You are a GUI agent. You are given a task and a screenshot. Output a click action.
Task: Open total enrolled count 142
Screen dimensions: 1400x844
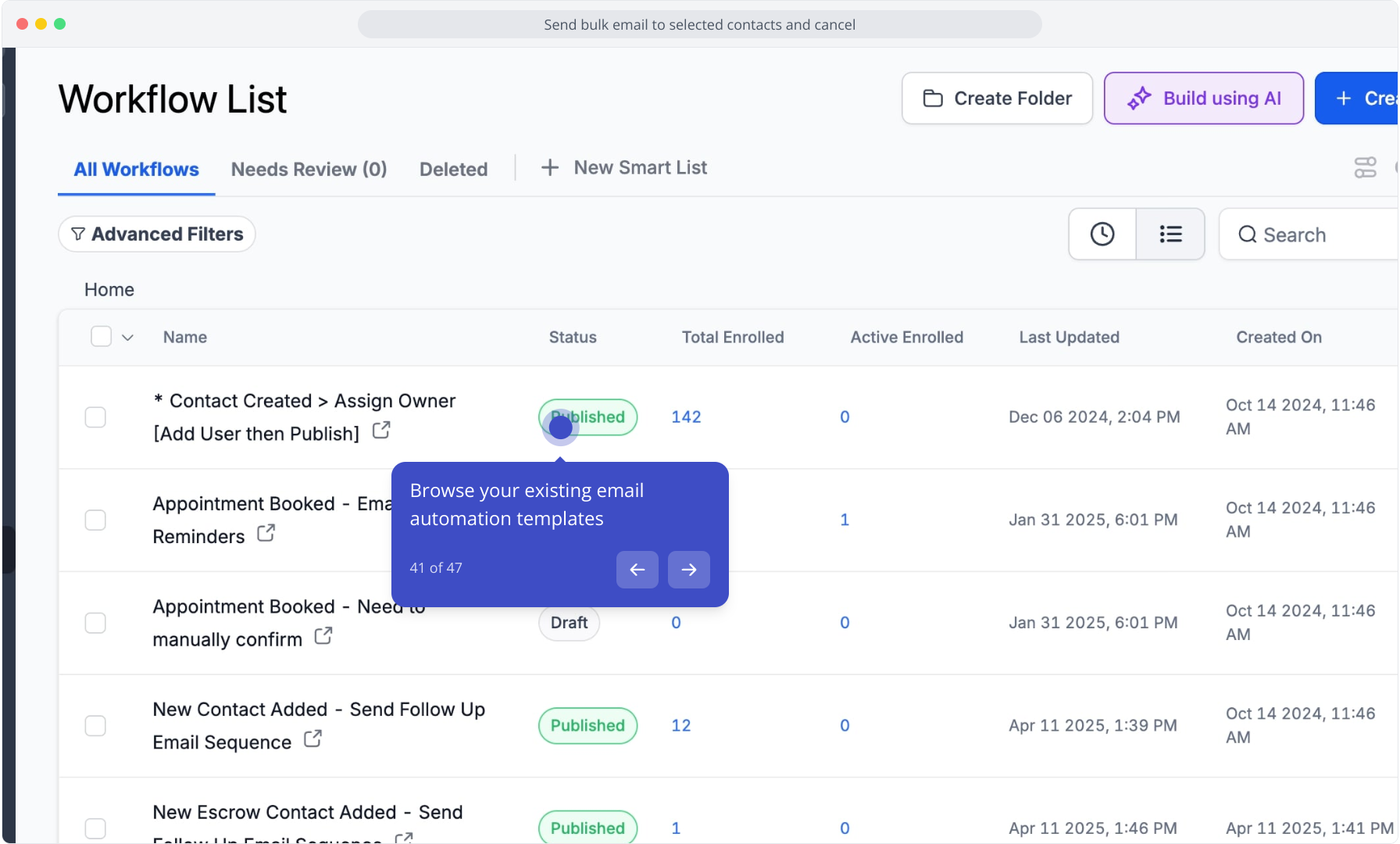[x=686, y=417]
